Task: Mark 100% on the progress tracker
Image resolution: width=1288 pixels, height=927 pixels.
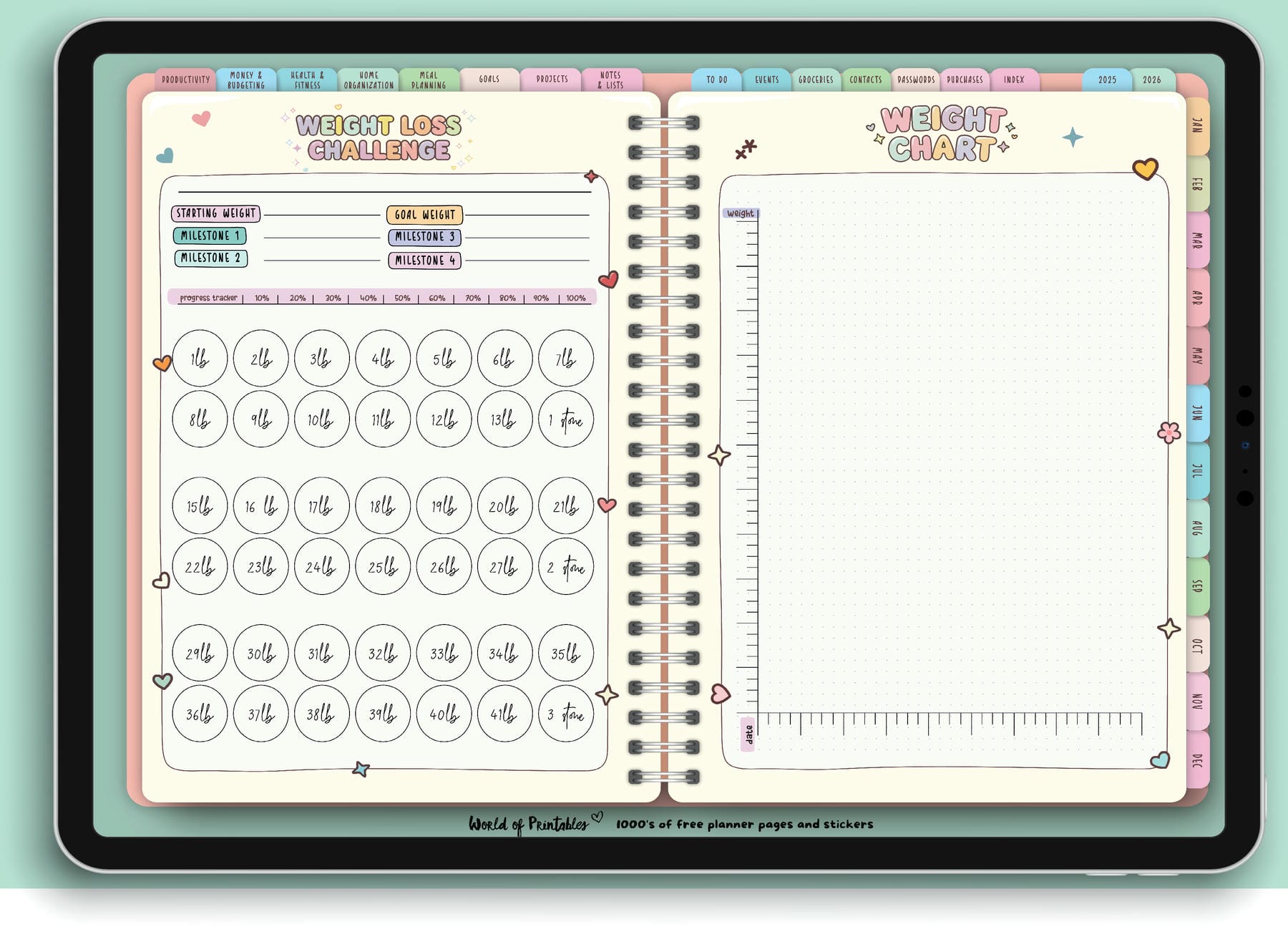Action: [576, 298]
